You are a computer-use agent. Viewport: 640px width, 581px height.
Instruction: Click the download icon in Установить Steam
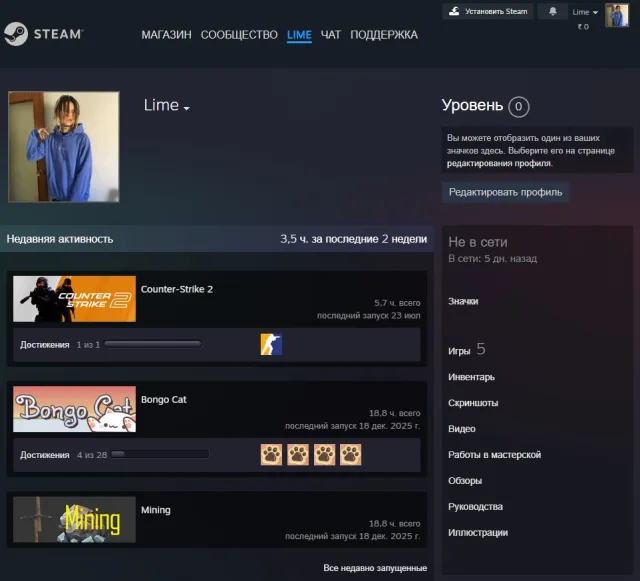(454, 11)
